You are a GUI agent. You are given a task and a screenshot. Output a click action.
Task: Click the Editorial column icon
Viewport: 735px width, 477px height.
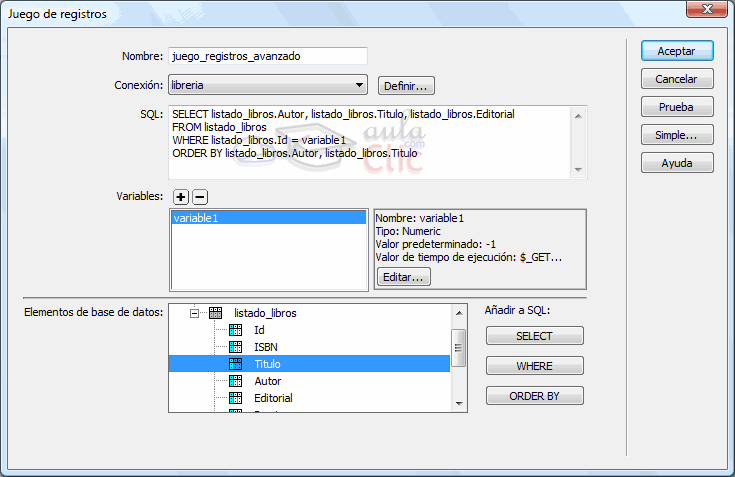[236, 398]
